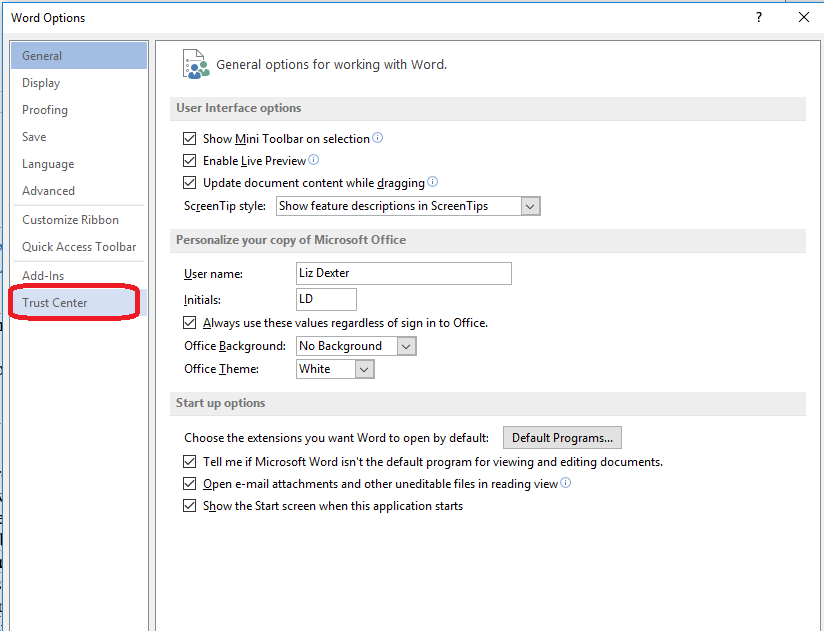The height and width of the screenshot is (631, 824).
Task: Close the Word Options dialog
Action: tap(803, 17)
